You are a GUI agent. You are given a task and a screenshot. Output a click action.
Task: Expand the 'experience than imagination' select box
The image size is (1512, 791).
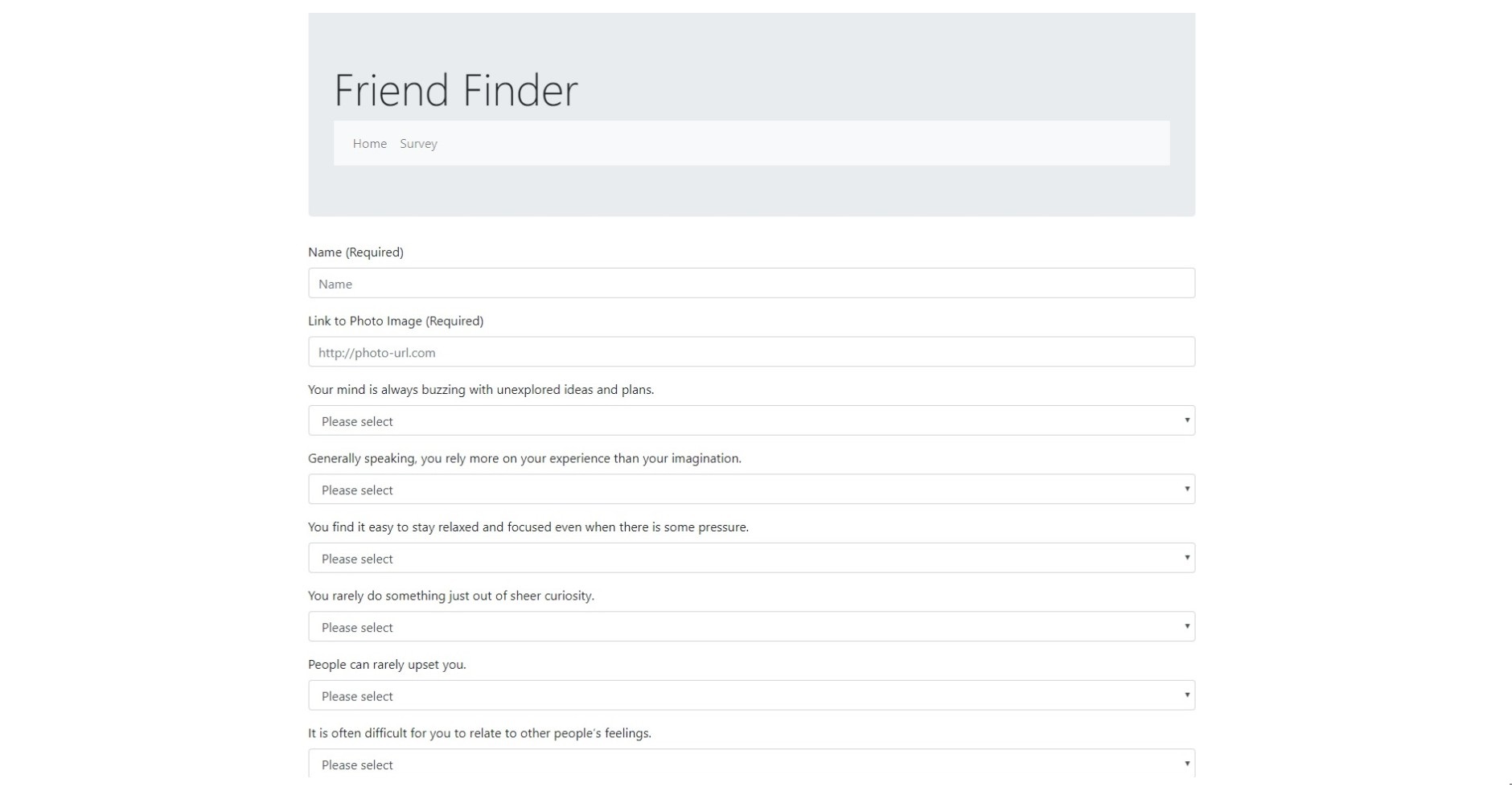point(750,490)
